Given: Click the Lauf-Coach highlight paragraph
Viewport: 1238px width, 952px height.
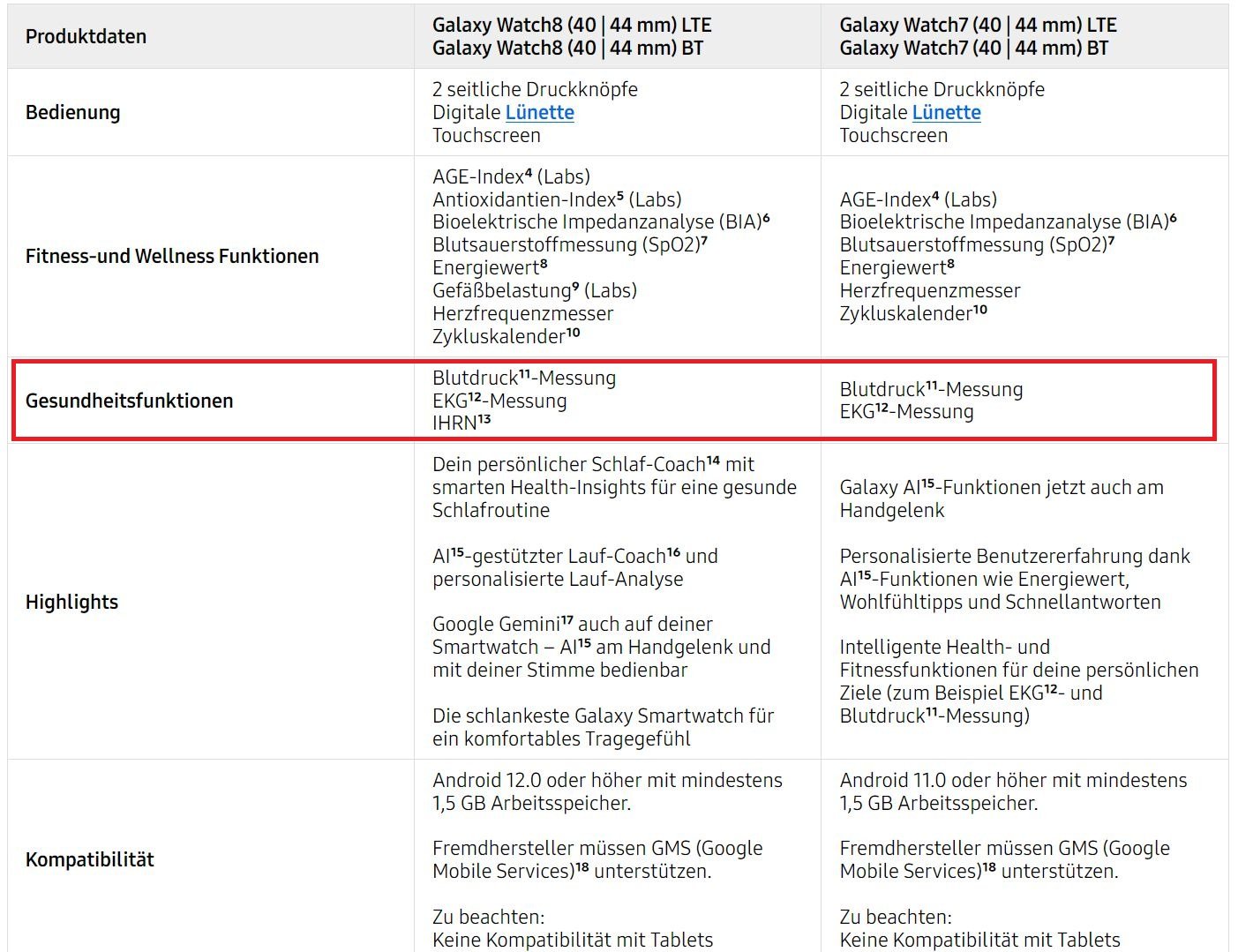Looking at the screenshot, I should (x=575, y=567).
